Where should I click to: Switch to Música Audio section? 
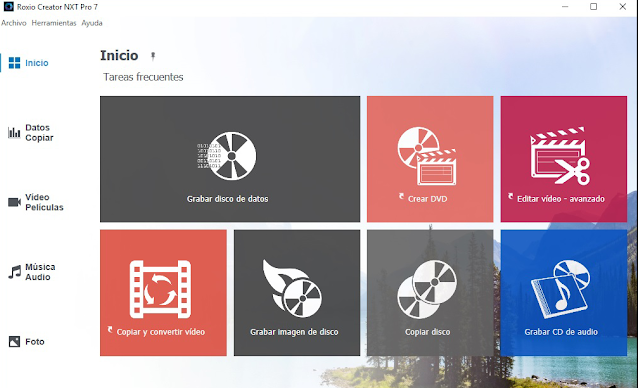40,272
